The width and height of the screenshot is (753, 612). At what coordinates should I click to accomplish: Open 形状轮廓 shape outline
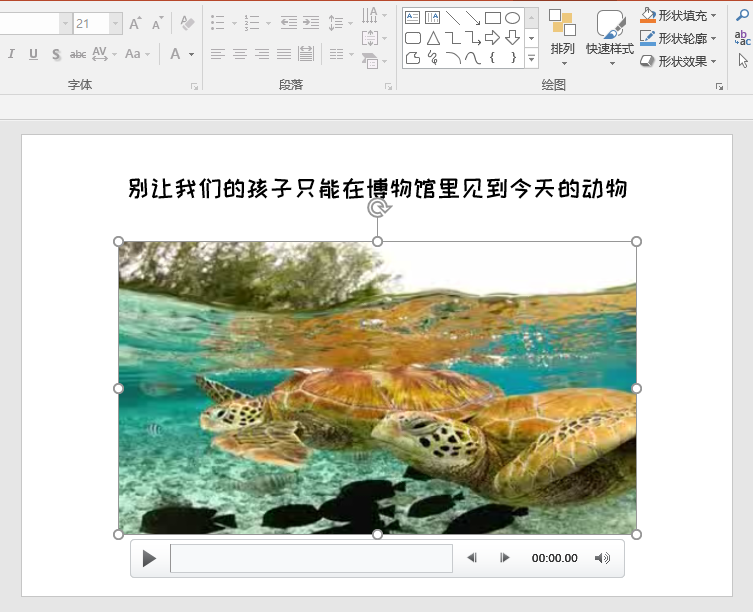678,38
